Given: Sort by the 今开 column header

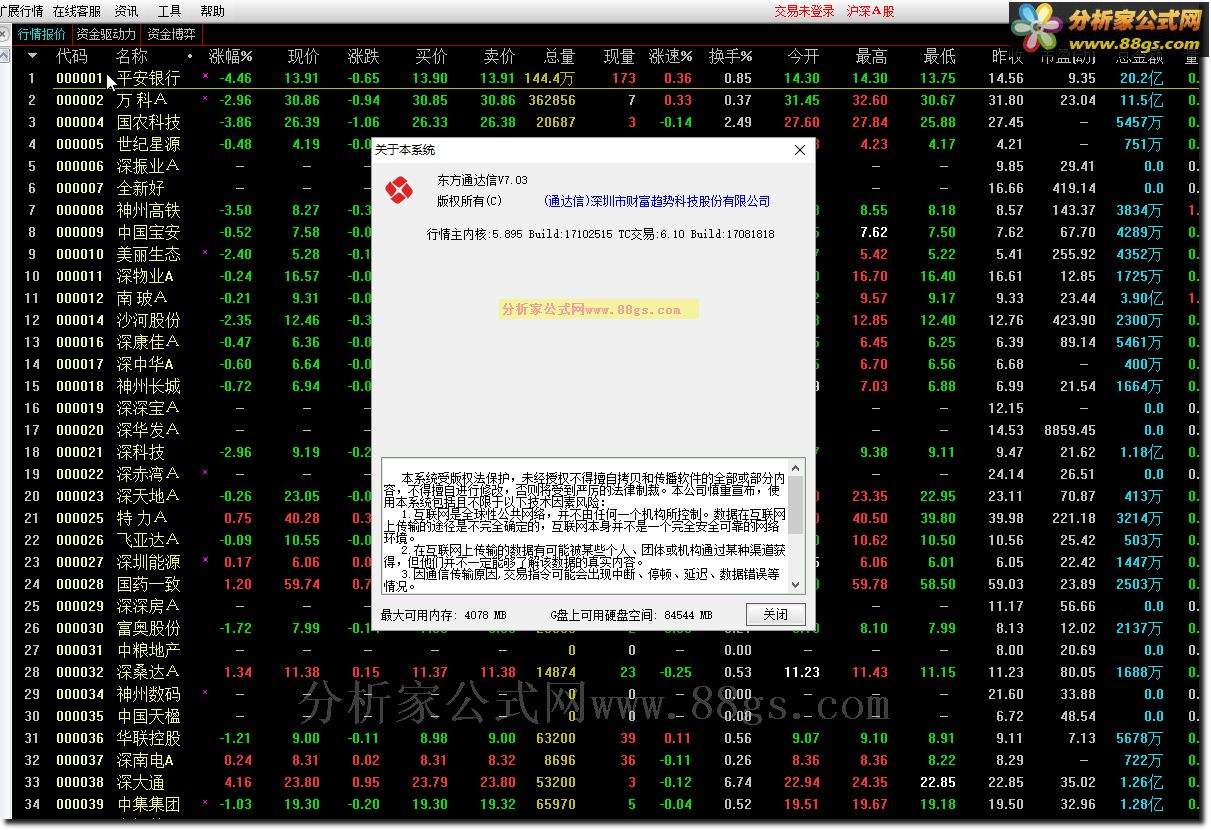Looking at the screenshot, I should coord(804,56).
